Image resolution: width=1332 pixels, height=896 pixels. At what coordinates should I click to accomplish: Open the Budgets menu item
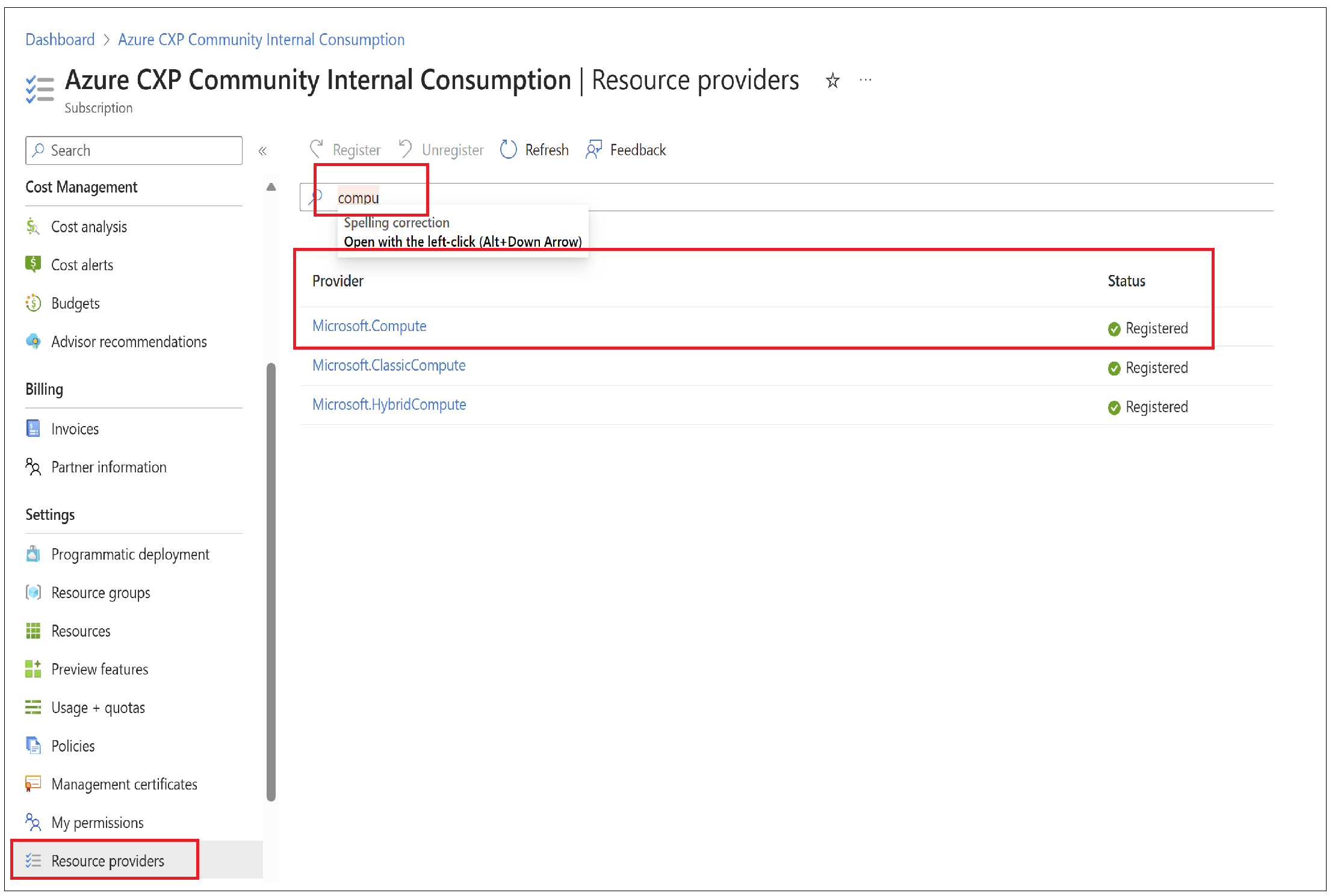tap(75, 303)
